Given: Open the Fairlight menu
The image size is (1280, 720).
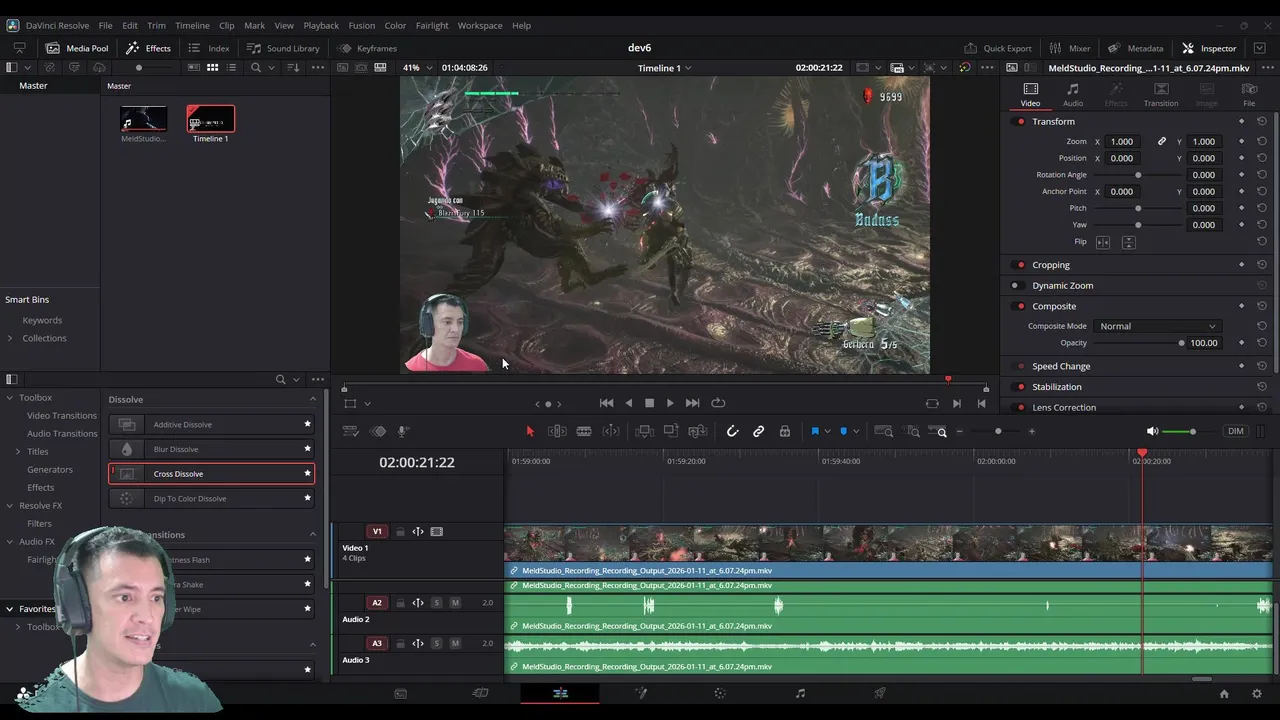Looking at the screenshot, I should 432,25.
